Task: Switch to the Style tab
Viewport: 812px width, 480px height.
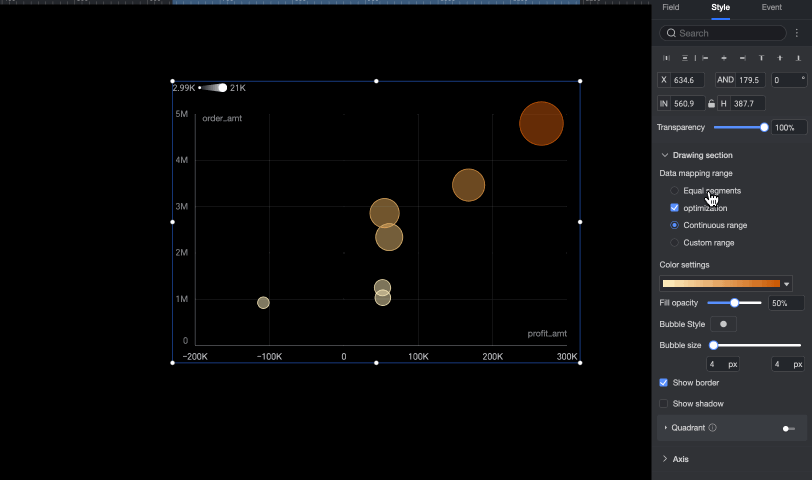Action: click(x=720, y=7)
